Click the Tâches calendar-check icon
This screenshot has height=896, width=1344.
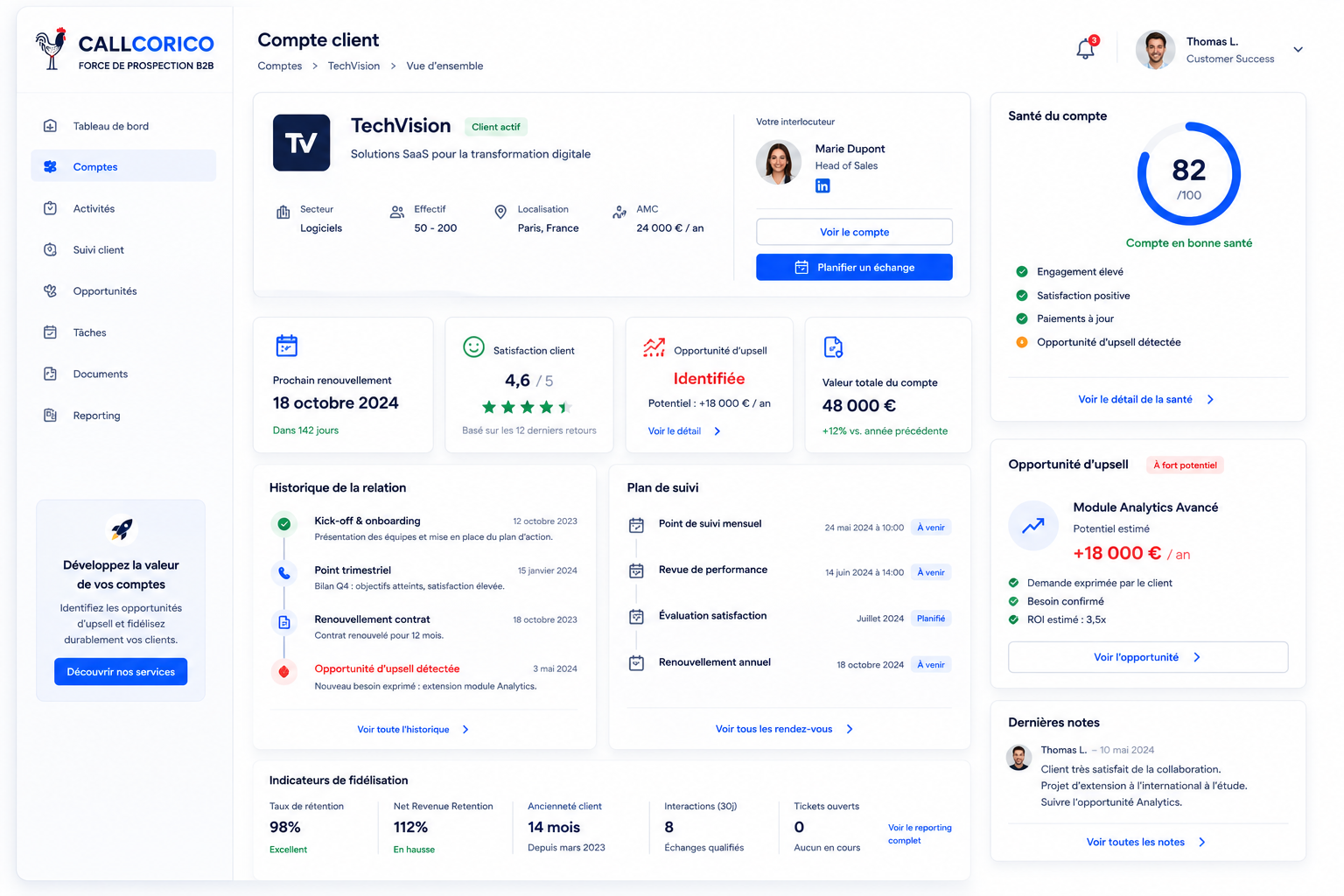tap(50, 332)
